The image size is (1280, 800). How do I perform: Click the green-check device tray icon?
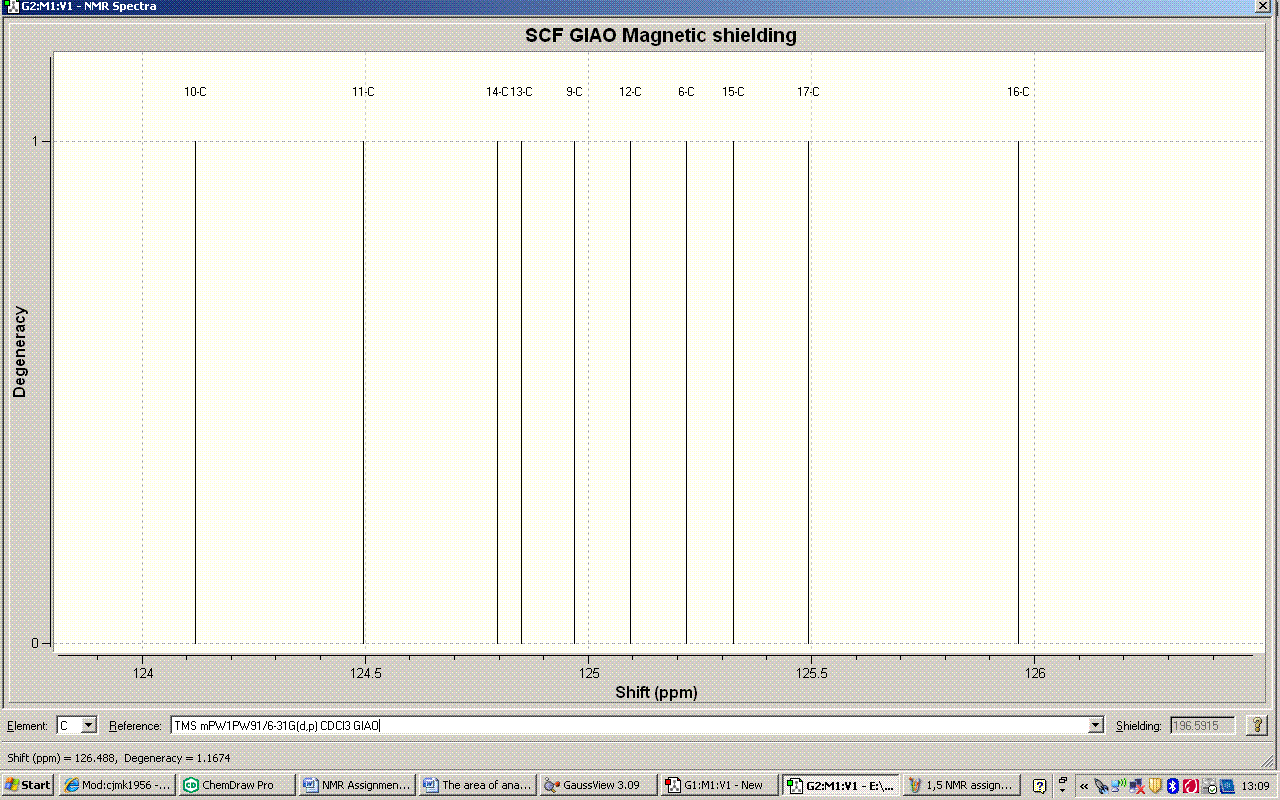pyautogui.click(x=1208, y=786)
